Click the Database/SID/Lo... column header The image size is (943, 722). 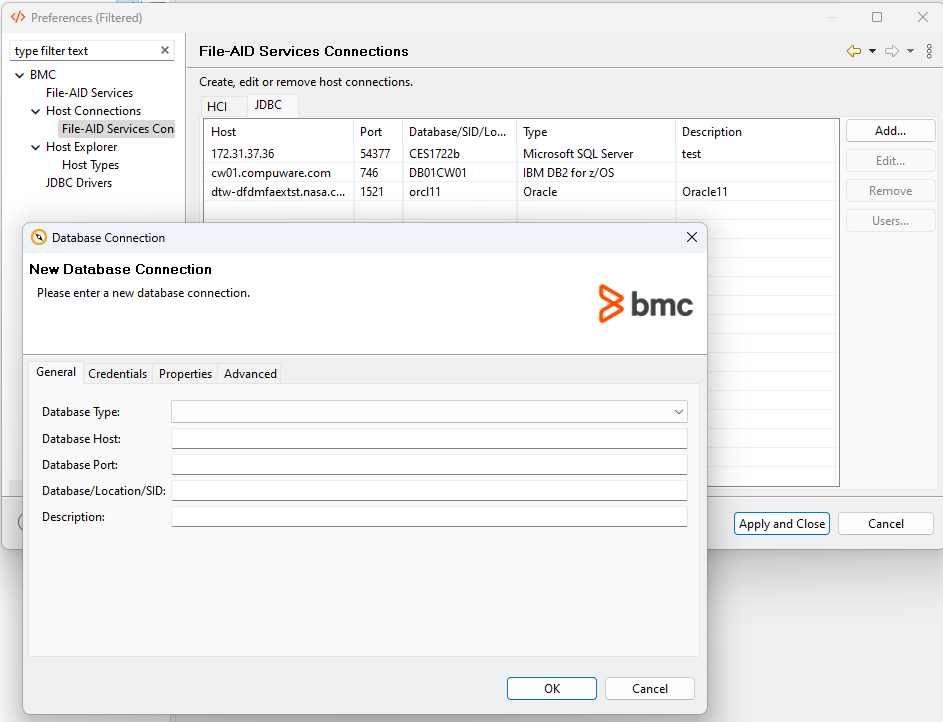459,132
